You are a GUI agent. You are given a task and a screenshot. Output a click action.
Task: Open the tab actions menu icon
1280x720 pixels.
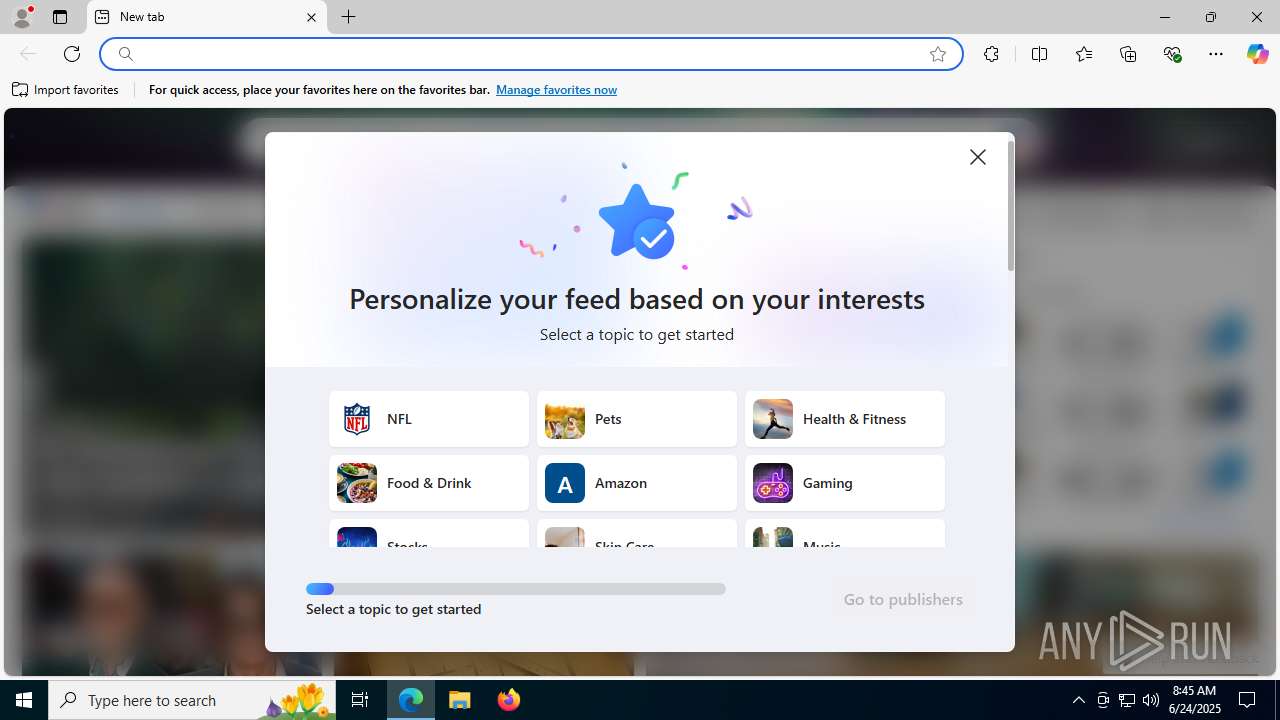(60, 17)
